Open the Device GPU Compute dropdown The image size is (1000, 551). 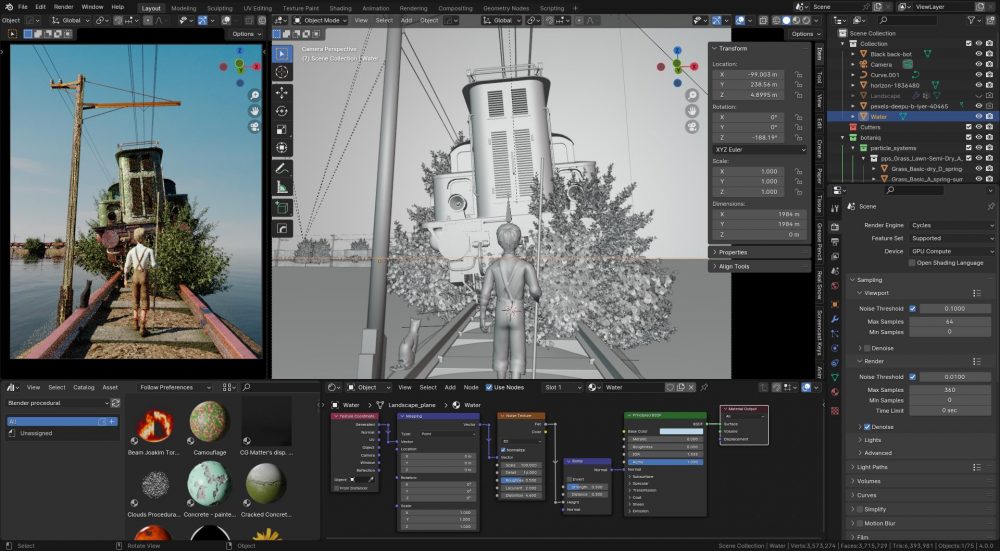point(952,251)
